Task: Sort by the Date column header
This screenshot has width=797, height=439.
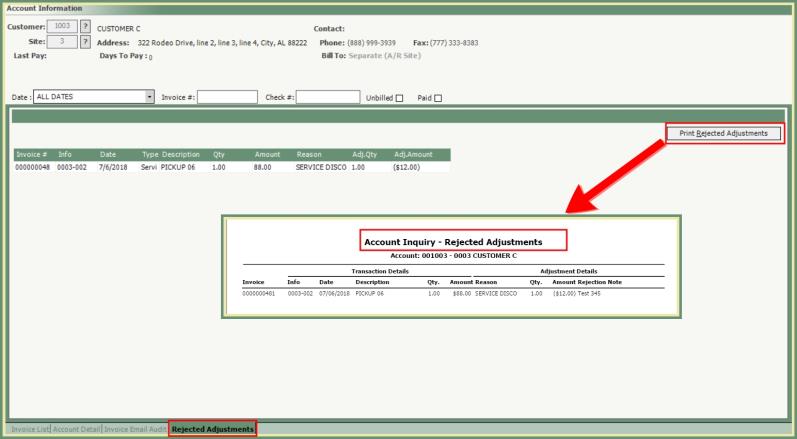Action: (x=108, y=154)
